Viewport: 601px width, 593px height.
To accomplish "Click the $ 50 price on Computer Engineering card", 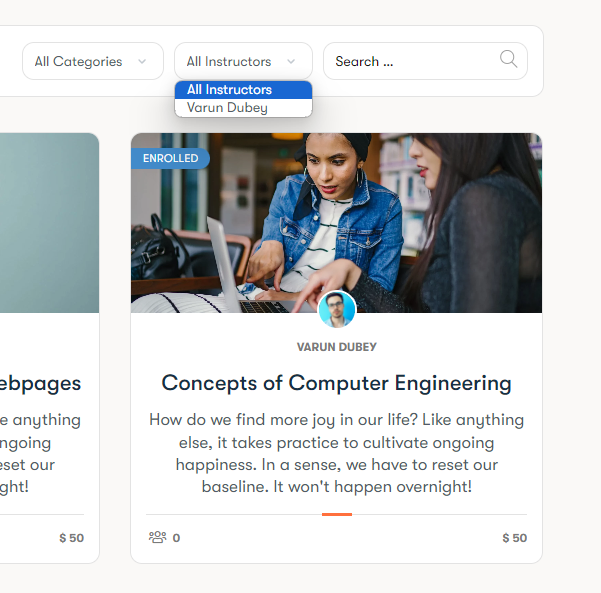I will (x=514, y=538).
